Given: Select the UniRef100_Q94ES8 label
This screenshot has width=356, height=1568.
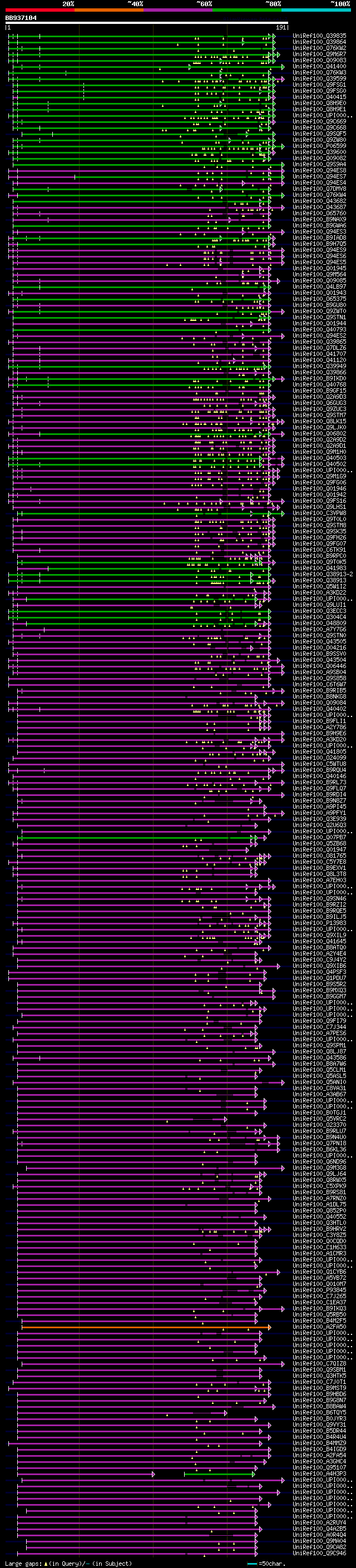Looking at the screenshot, I should [x=319, y=170].
